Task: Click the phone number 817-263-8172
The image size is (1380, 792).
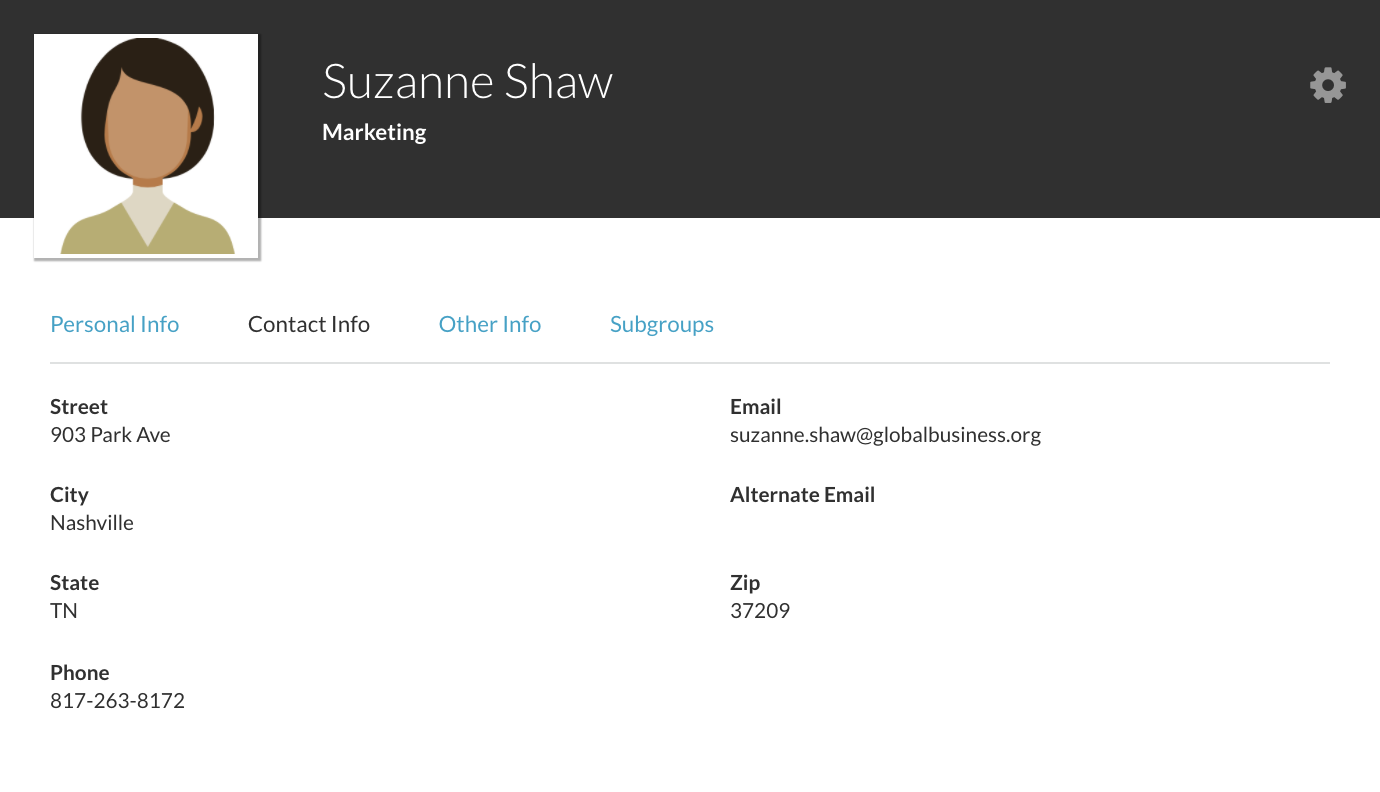Action: pos(118,701)
